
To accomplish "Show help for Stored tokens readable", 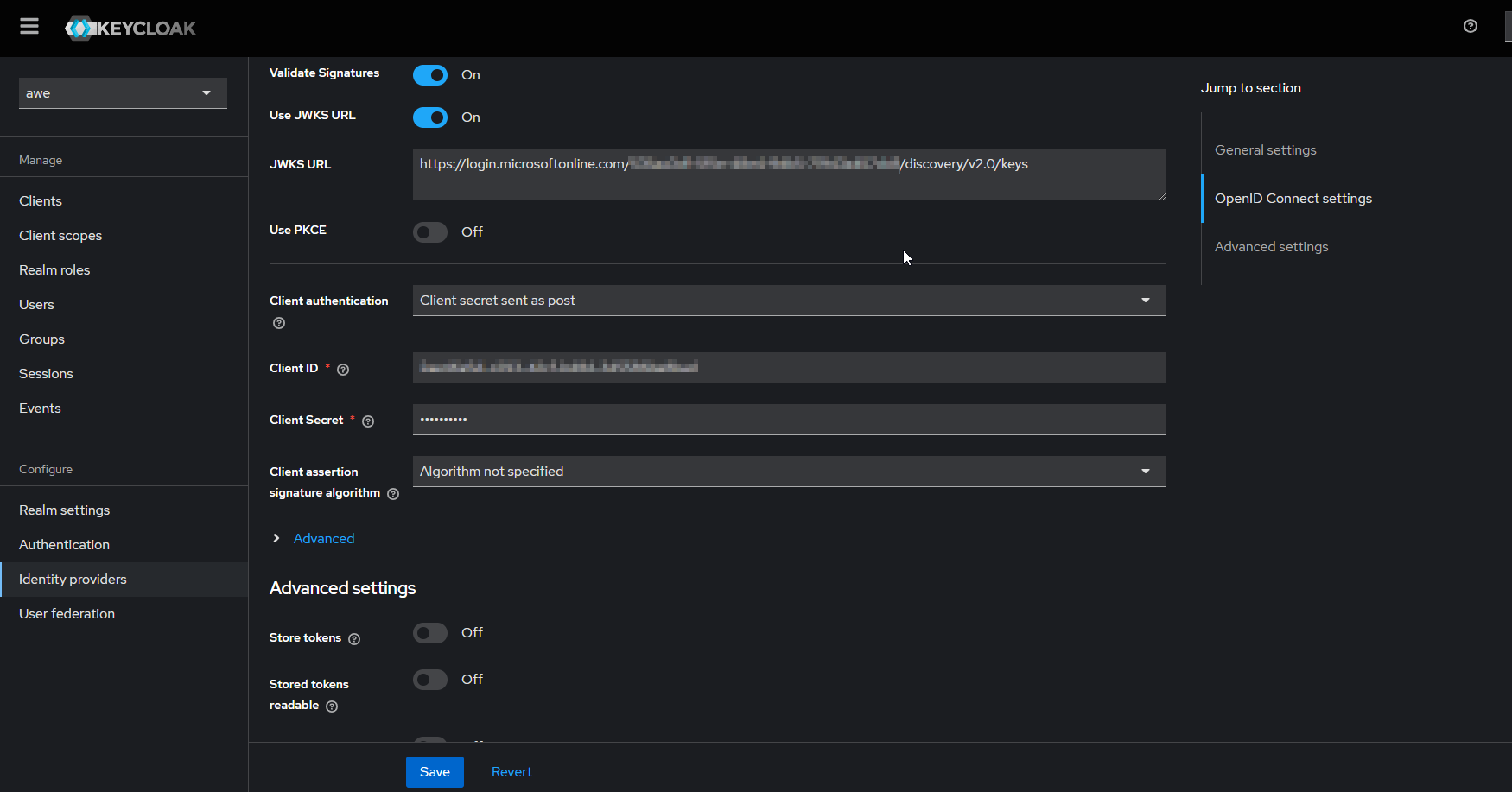I will click(332, 706).
